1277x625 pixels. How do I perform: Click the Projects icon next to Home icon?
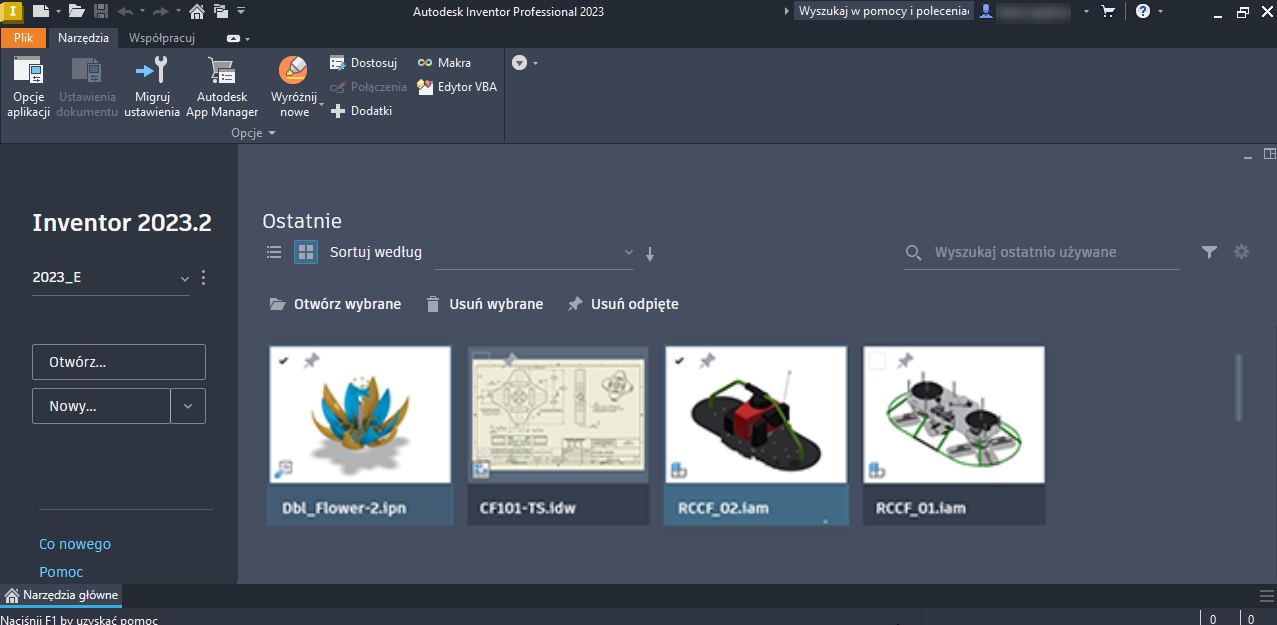[x=220, y=12]
